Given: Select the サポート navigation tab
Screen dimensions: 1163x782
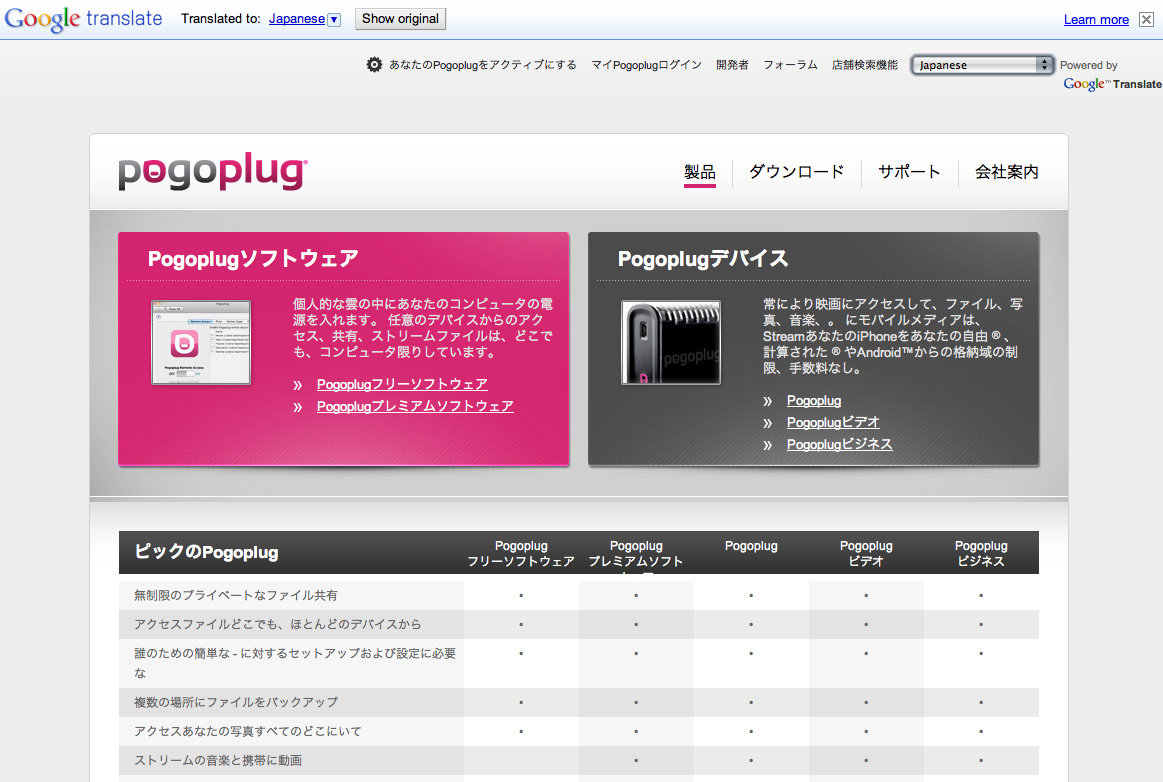Looking at the screenshot, I should (x=909, y=172).
